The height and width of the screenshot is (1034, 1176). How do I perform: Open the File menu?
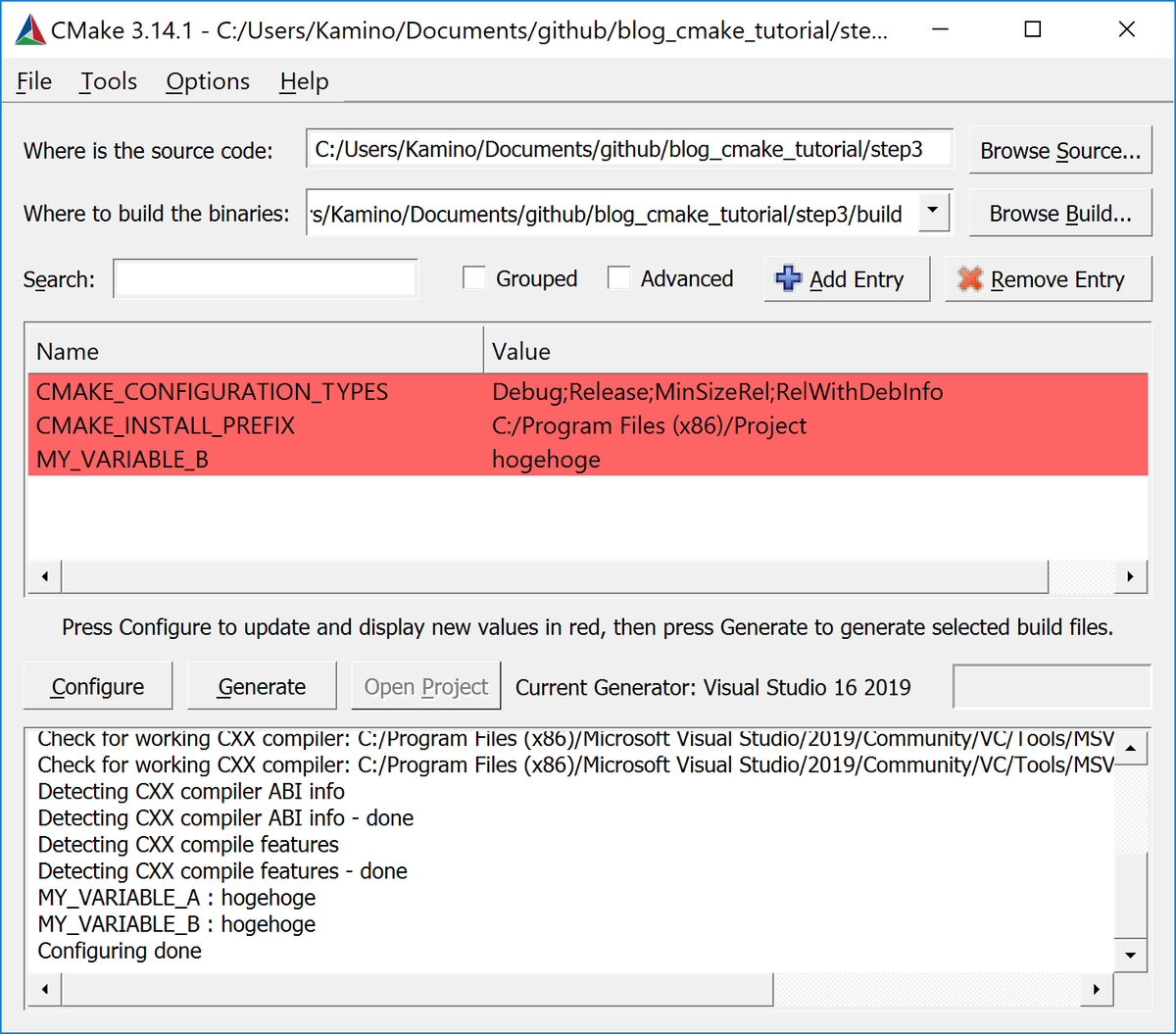point(34,81)
